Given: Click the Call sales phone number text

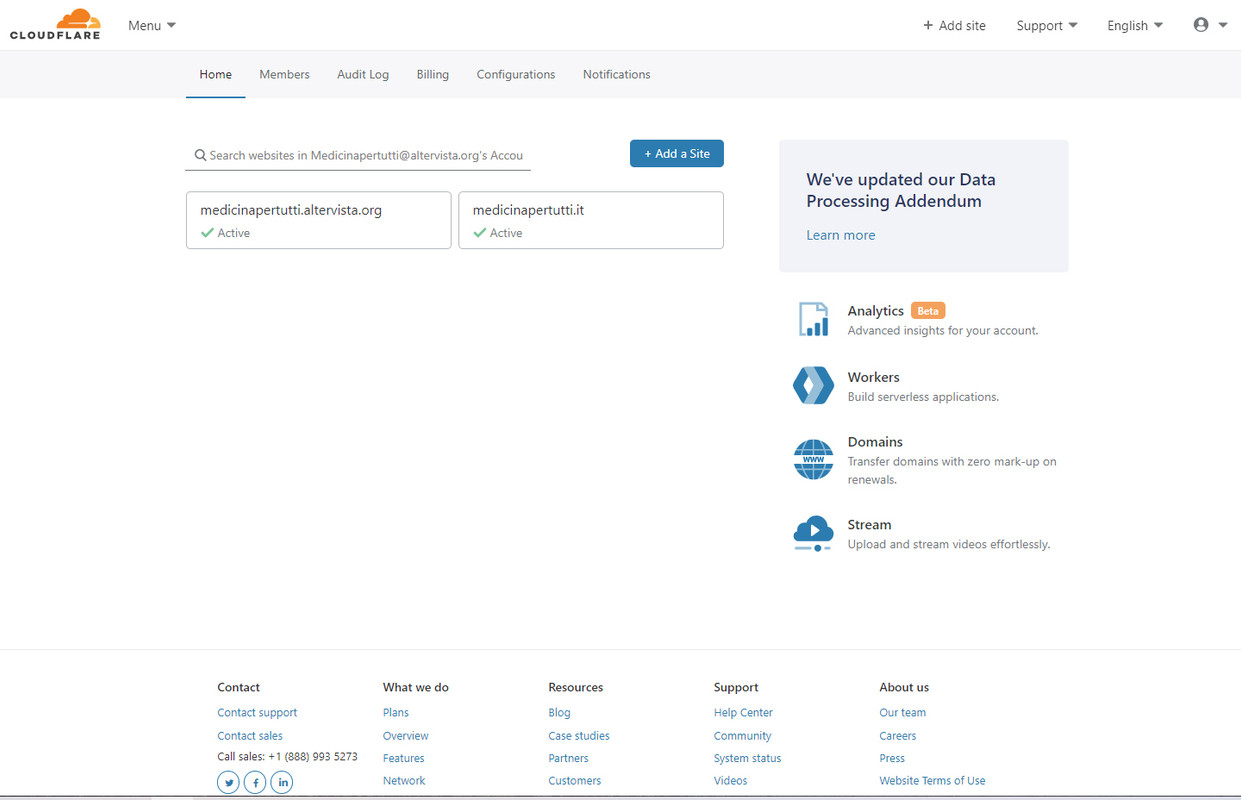Looking at the screenshot, I should pyautogui.click(x=287, y=757).
